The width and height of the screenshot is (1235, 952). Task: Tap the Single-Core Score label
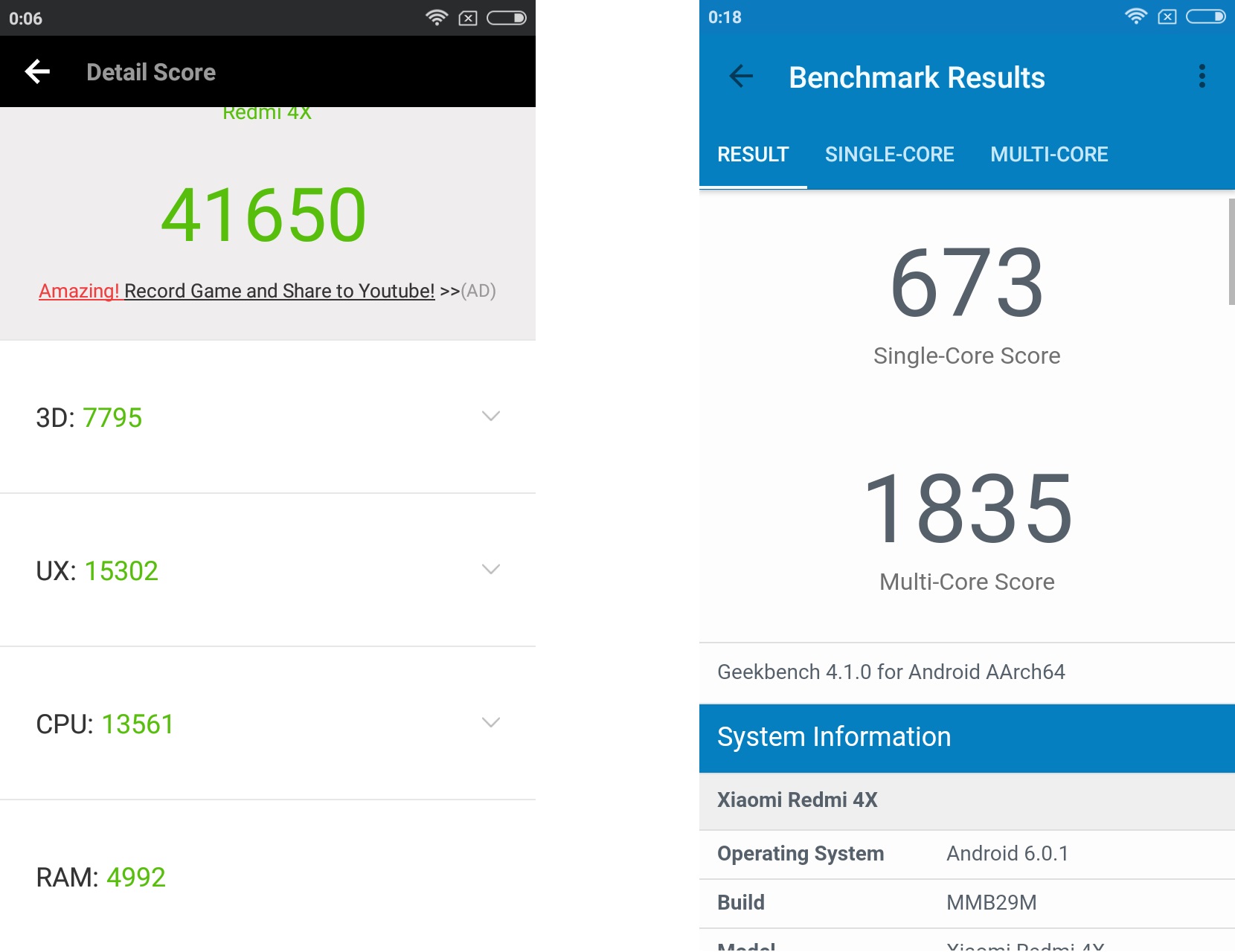pyautogui.click(x=966, y=356)
